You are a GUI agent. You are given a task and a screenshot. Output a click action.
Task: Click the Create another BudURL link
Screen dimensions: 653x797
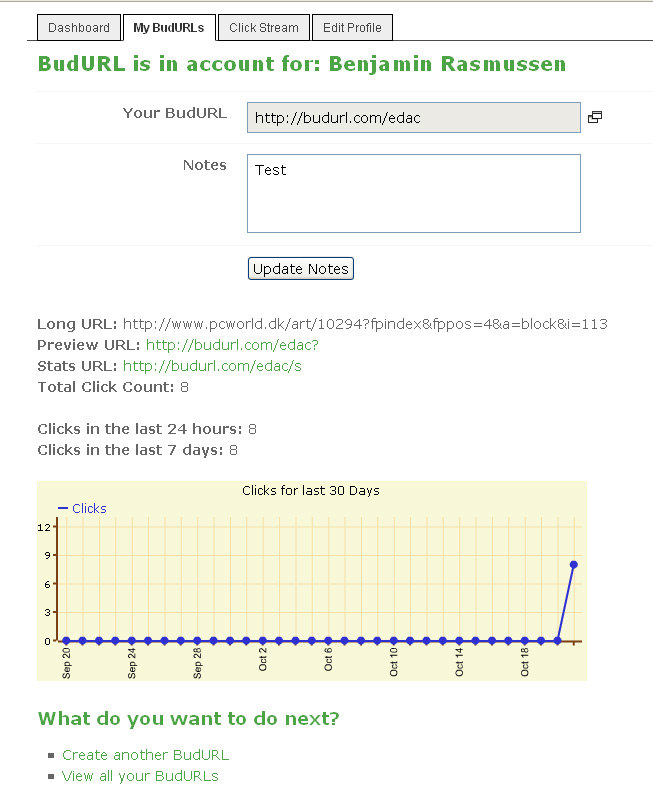[x=145, y=755]
